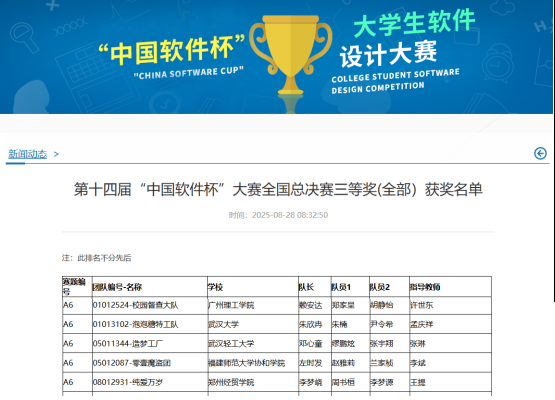
Task: Select the 团队编号-名称 column header
Action: click(x=117, y=287)
